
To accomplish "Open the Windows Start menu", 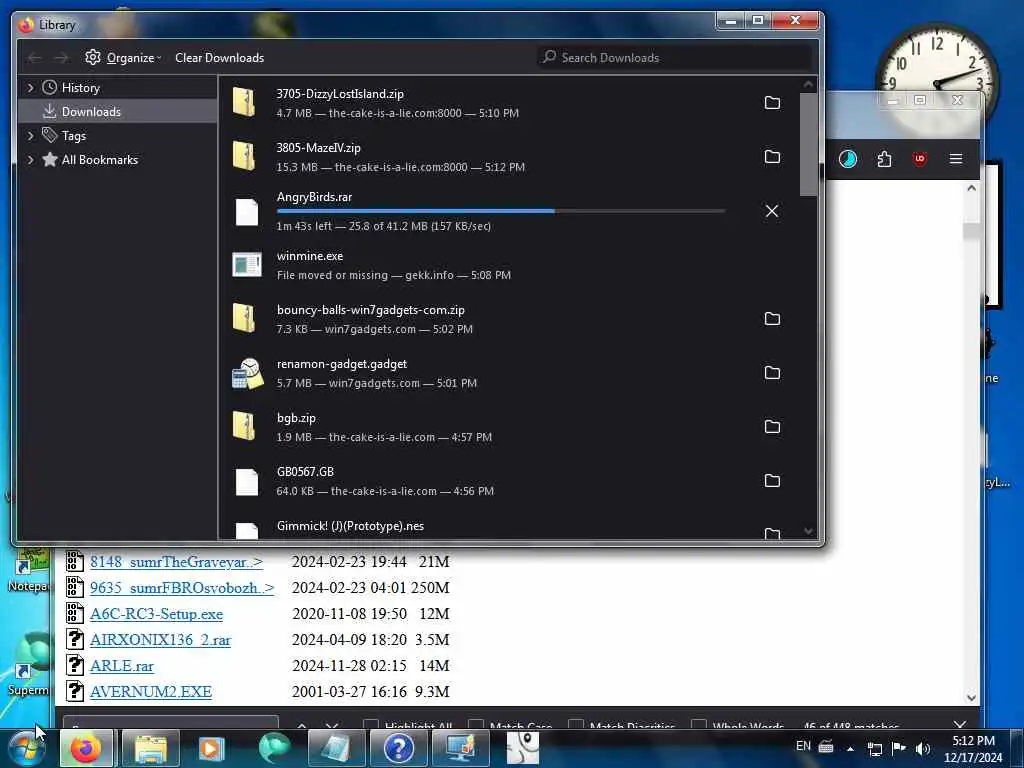I will [26, 748].
